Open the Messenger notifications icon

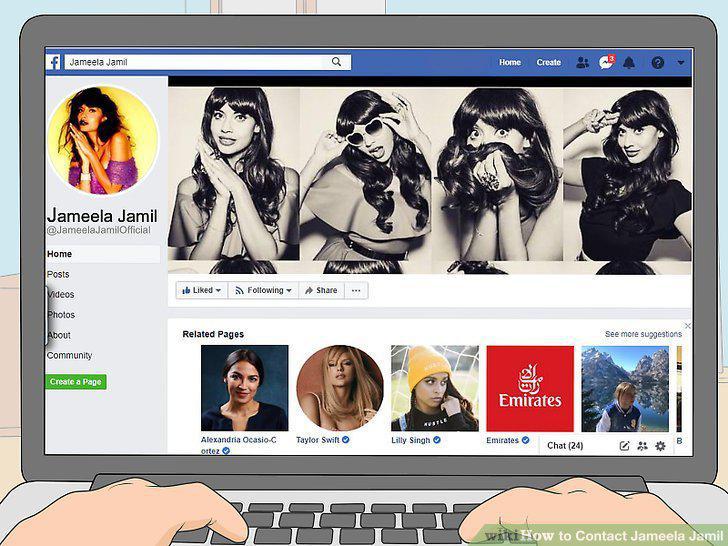pyautogui.click(x=606, y=62)
